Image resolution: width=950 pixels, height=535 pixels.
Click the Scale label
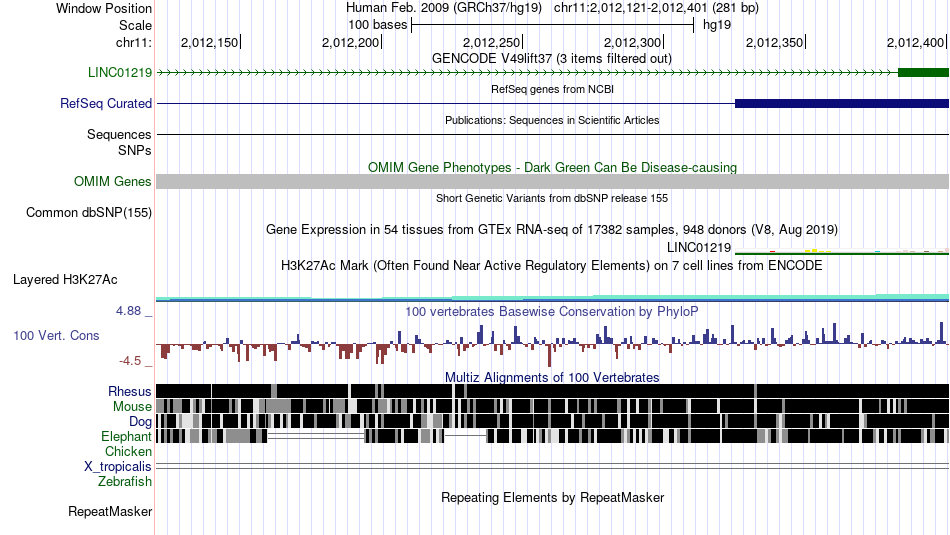click(135, 25)
